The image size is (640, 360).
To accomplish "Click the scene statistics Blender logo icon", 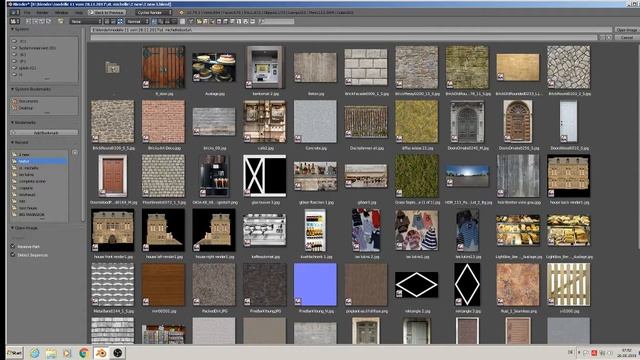I will coord(182,13).
